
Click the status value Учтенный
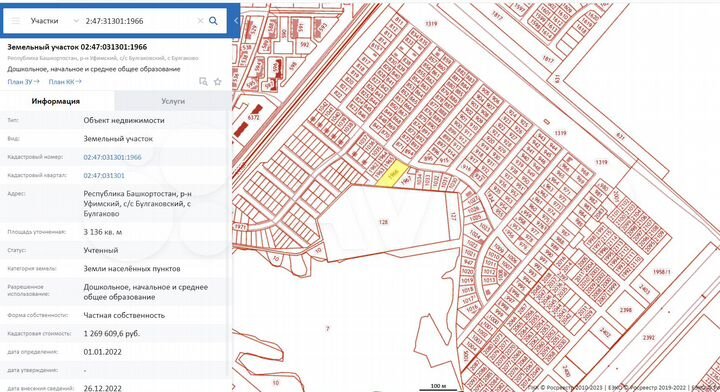coord(101,250)
